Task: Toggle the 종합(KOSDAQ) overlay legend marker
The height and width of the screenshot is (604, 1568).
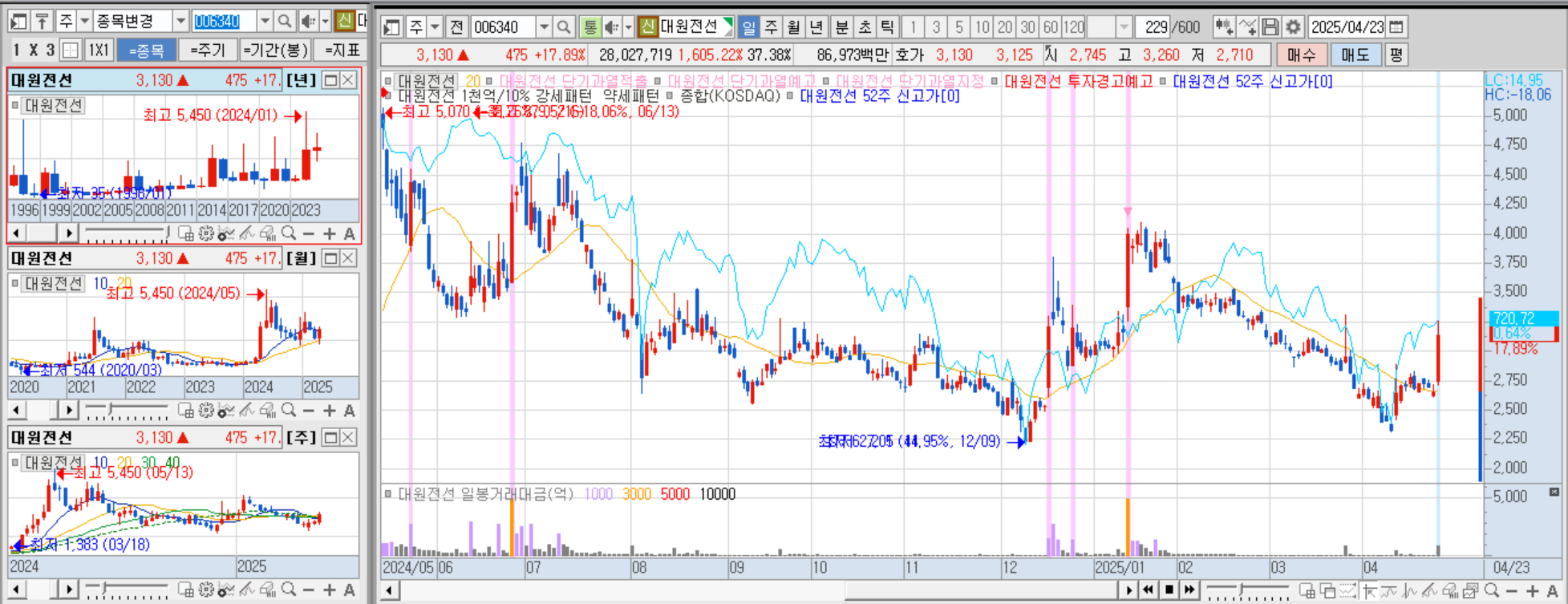Action: point(671,96)
